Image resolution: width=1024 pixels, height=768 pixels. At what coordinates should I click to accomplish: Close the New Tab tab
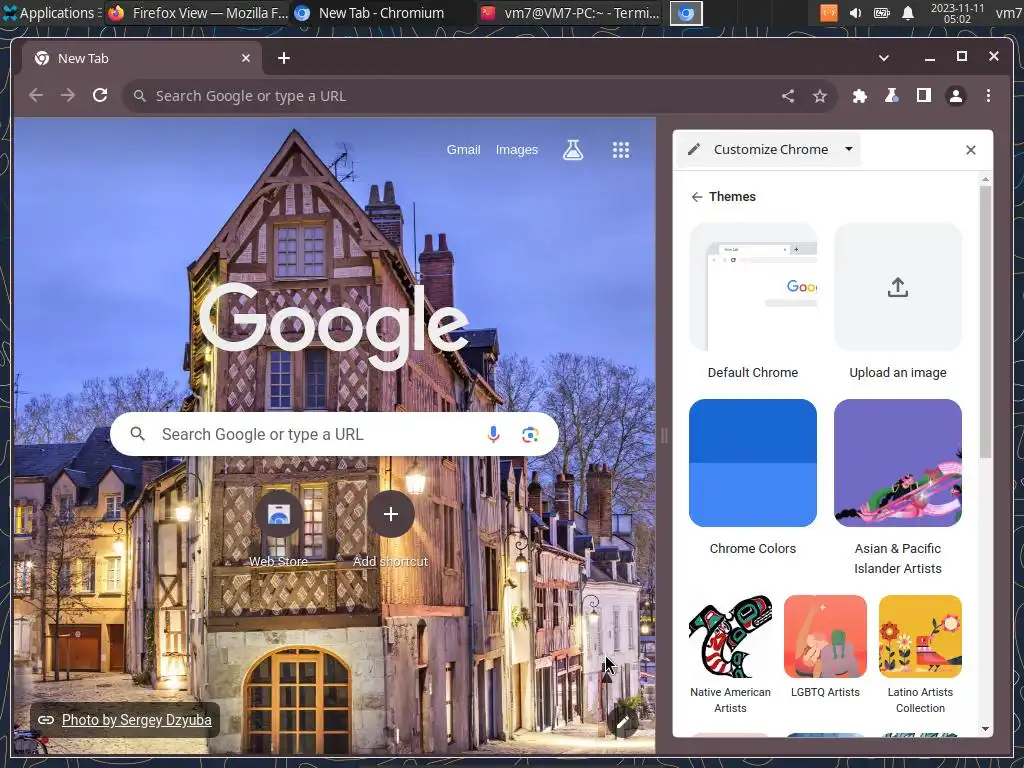[x=246, y=58]
